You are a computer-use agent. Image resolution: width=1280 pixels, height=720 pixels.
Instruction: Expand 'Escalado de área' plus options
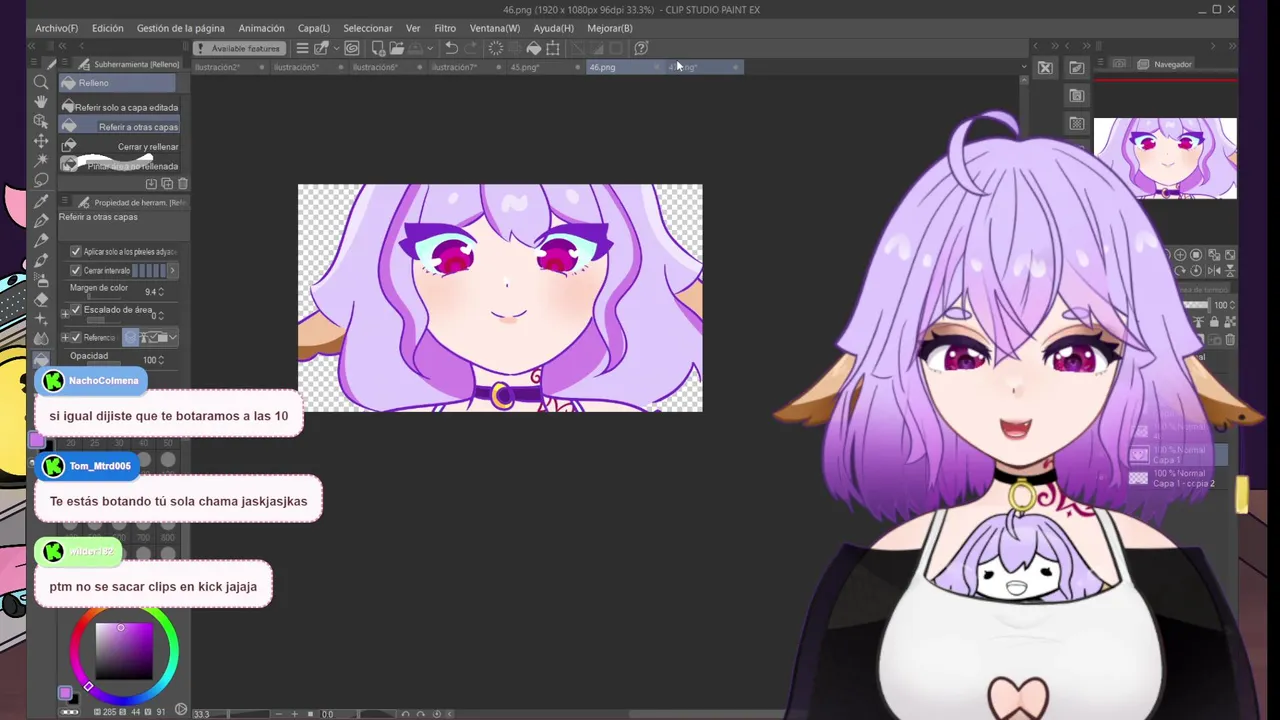65,314
